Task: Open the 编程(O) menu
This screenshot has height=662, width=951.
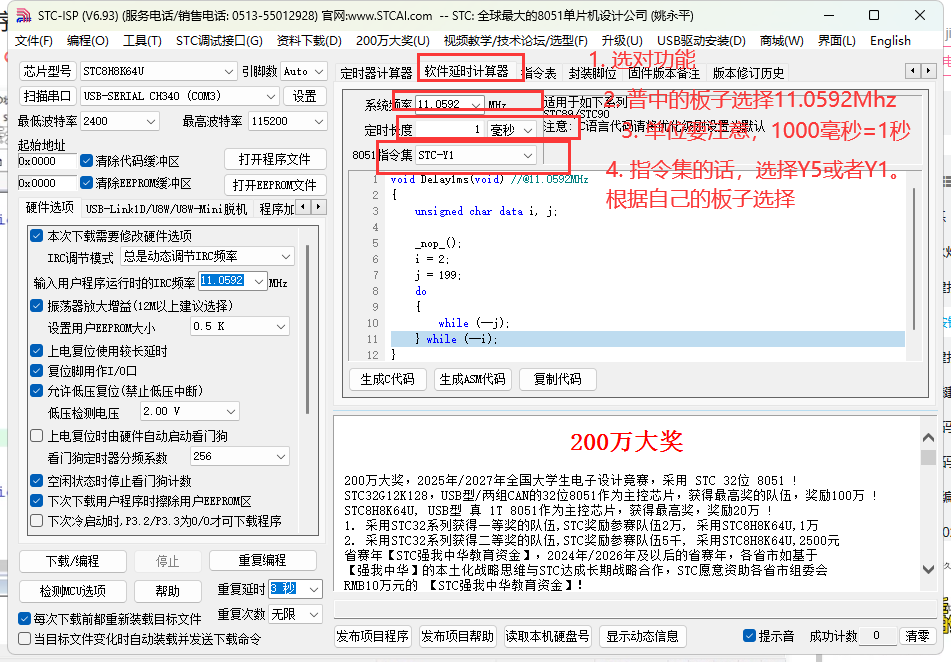Action: point(87,41)
